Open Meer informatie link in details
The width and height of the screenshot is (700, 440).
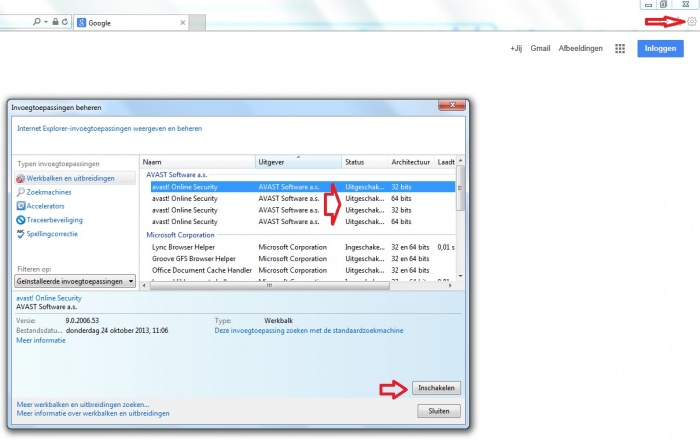(41, 340)
